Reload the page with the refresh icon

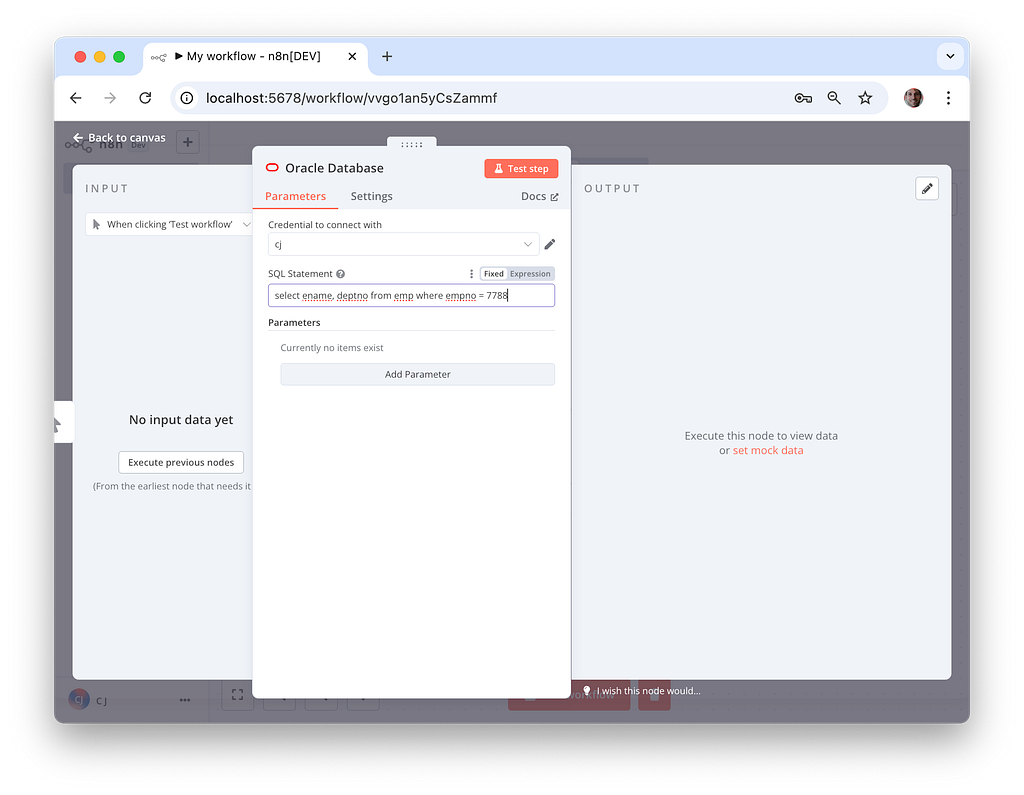[x=145, y=98]
